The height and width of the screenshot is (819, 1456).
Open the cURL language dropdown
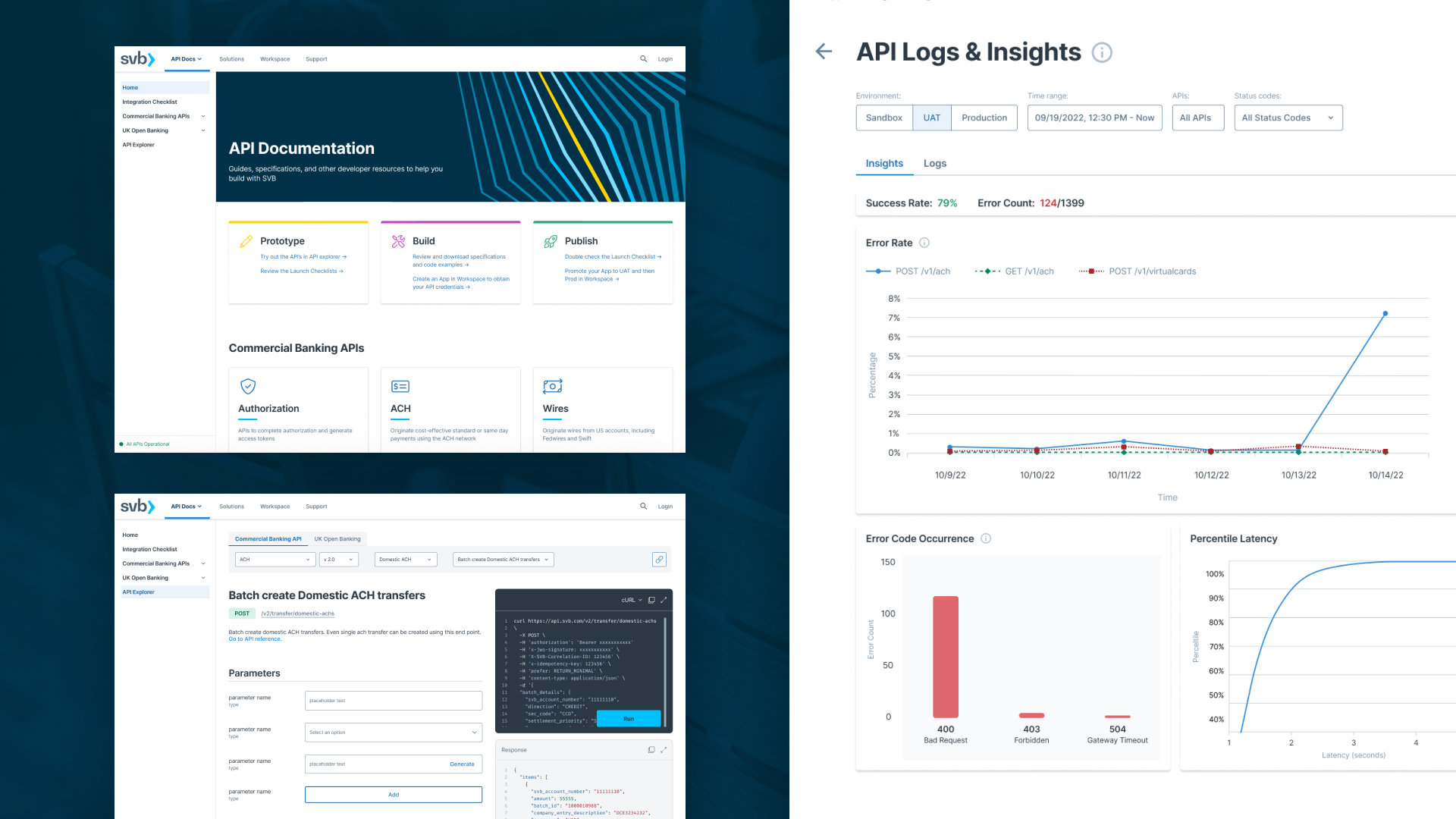632,600
